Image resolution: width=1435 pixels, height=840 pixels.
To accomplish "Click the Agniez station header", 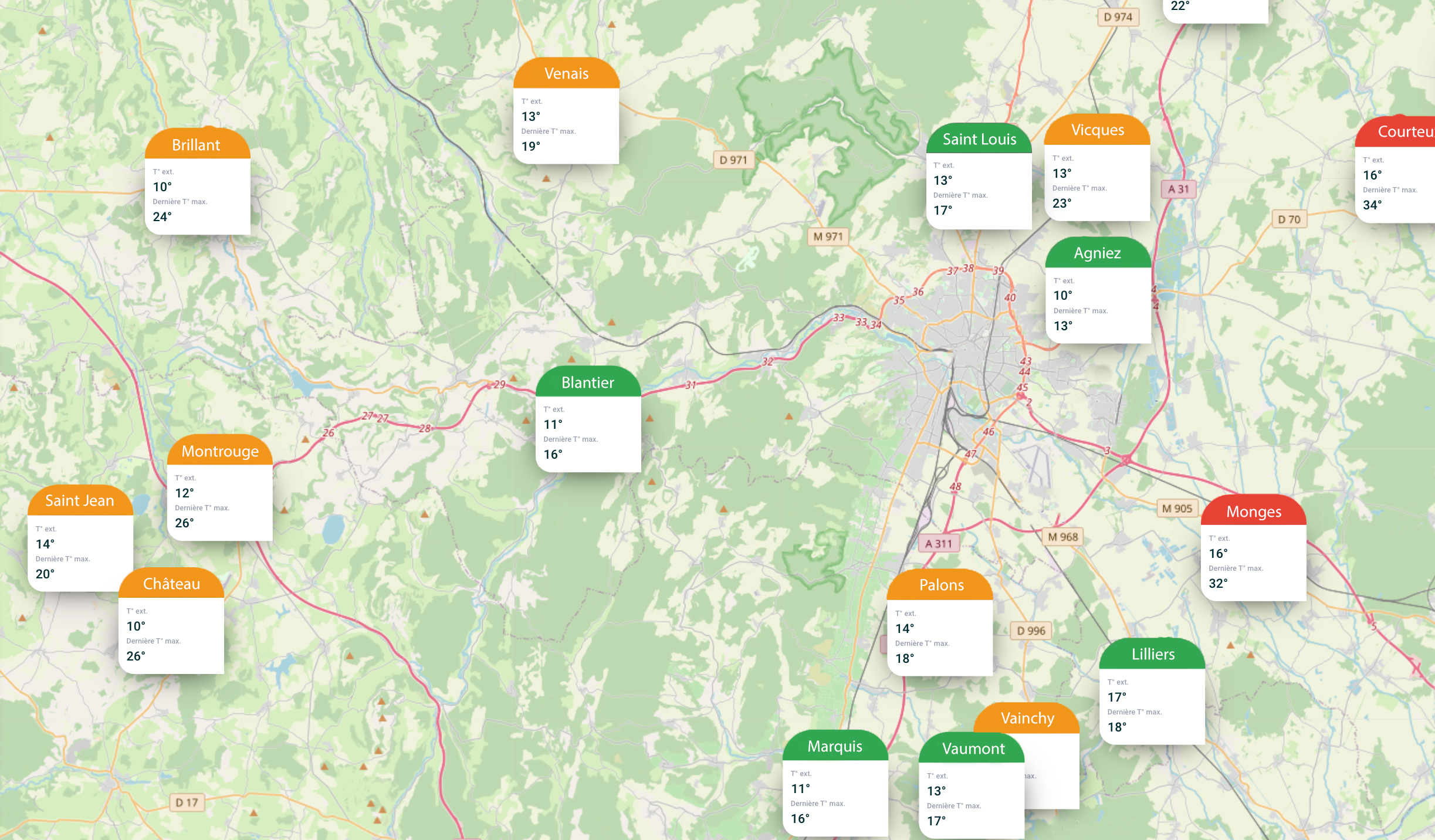I will click(x=1097, y=253).
